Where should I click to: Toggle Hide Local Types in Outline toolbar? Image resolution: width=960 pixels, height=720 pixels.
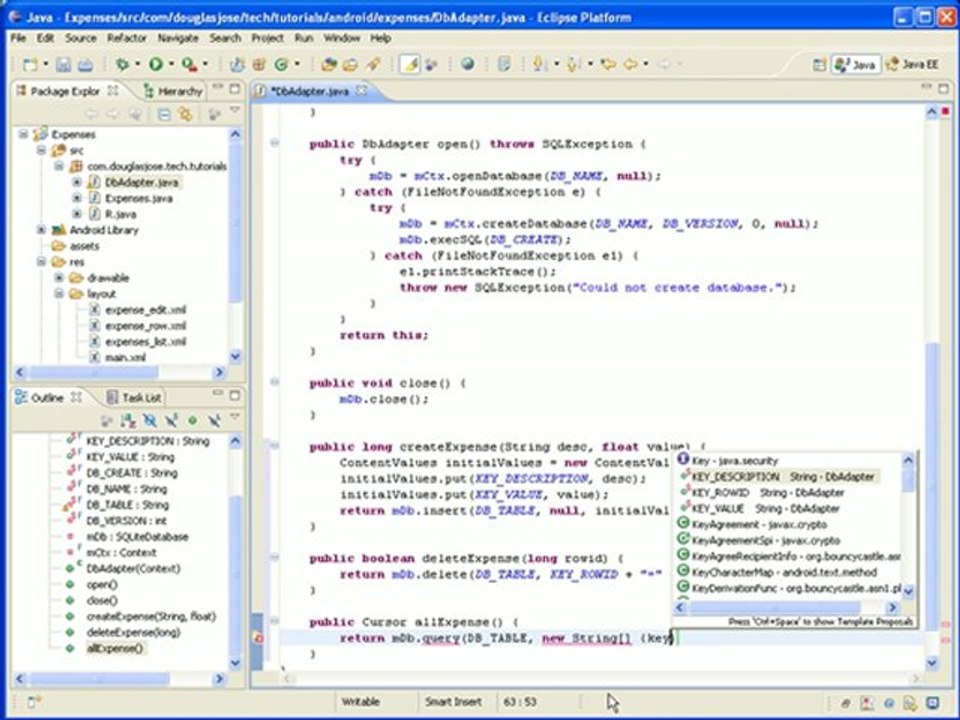click(214, 420)
